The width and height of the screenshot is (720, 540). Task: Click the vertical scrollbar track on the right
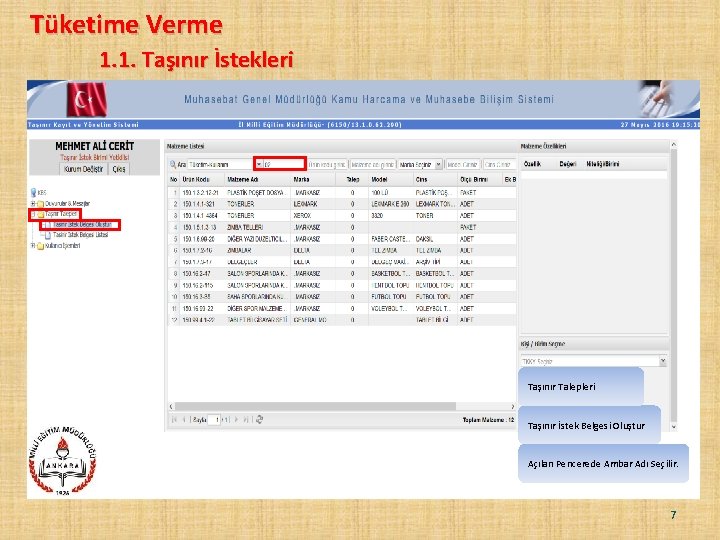(x=674, y=285)
